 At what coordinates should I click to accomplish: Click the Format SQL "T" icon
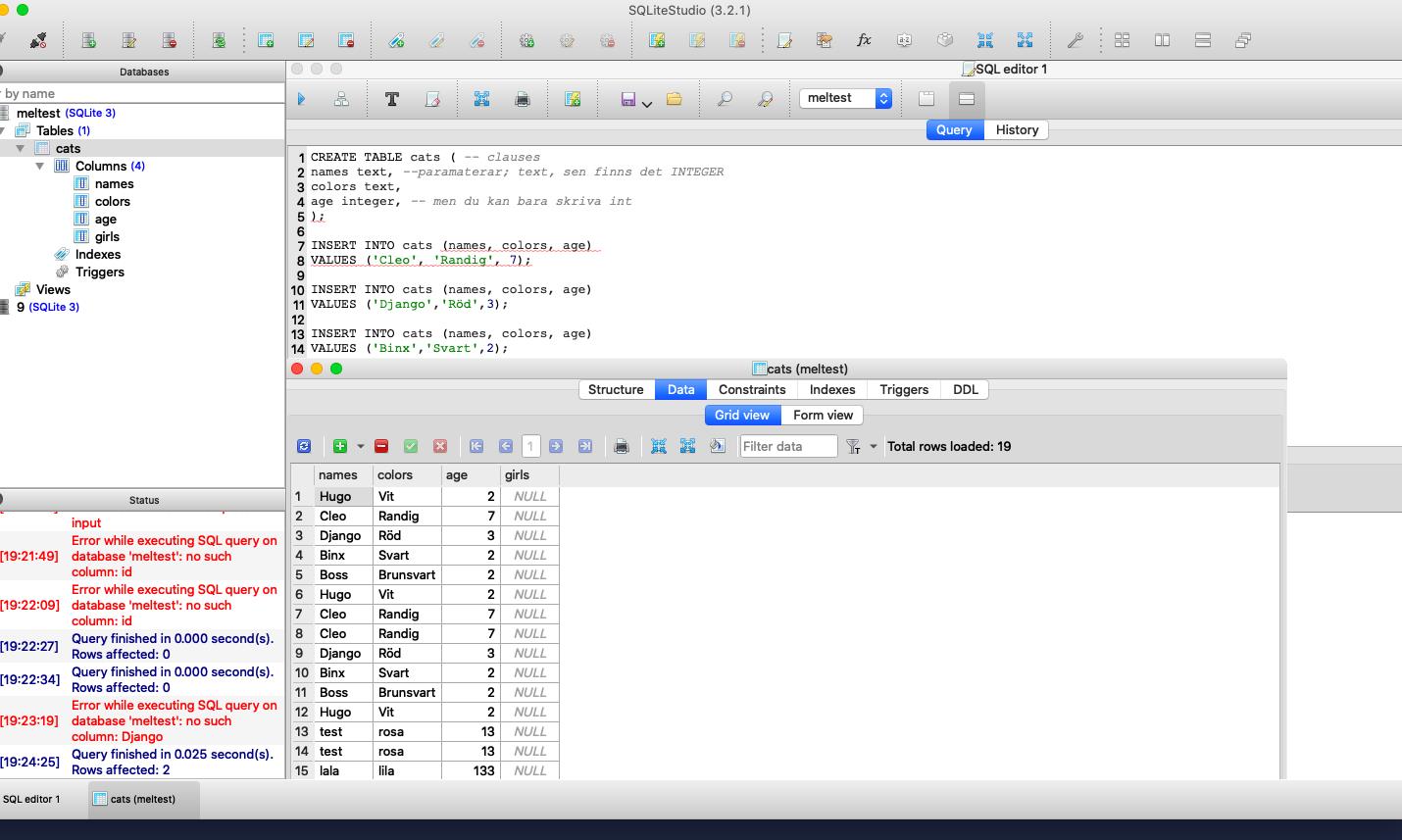pos(391,99)
